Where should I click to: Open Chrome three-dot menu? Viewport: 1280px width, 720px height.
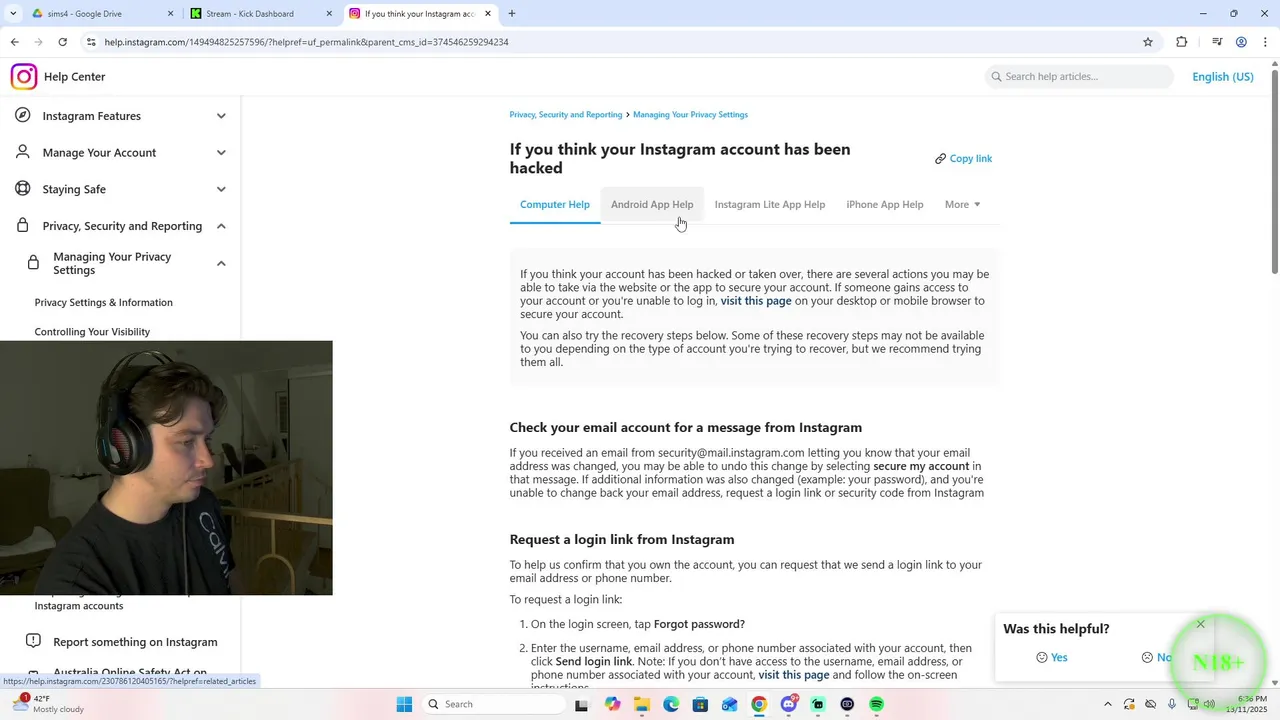(x=1266, y=42)
